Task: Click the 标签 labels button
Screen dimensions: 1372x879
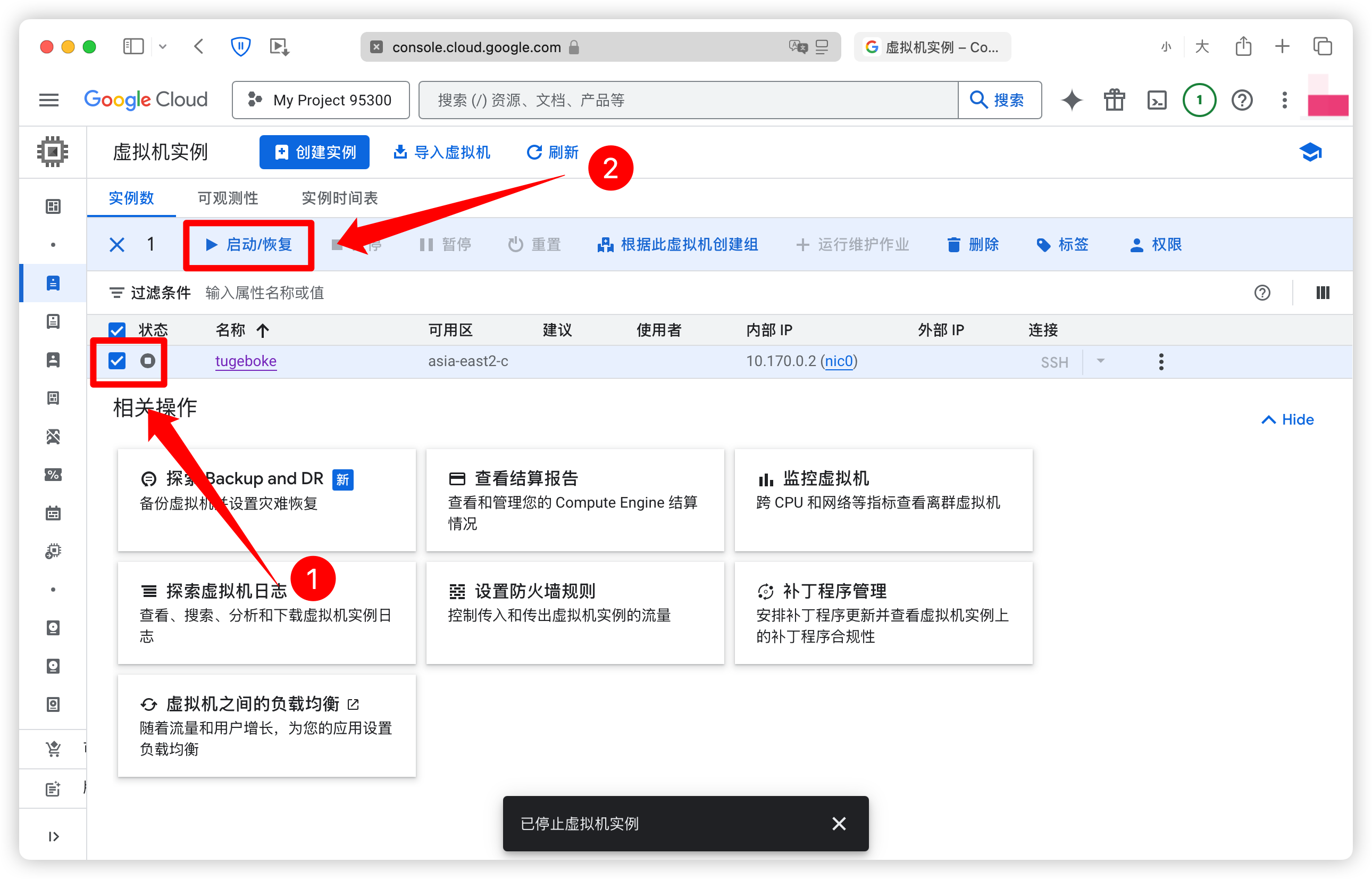Action: [x=1062, y=245]
